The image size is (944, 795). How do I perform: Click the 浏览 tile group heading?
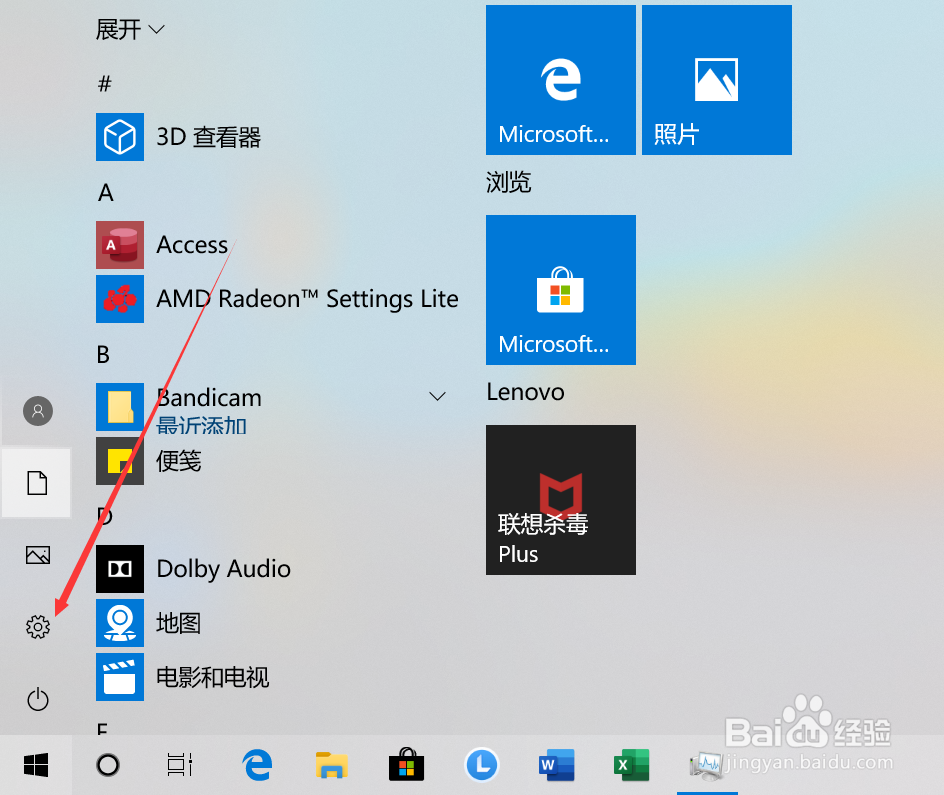pyautogui.click(x=508, y=182)
